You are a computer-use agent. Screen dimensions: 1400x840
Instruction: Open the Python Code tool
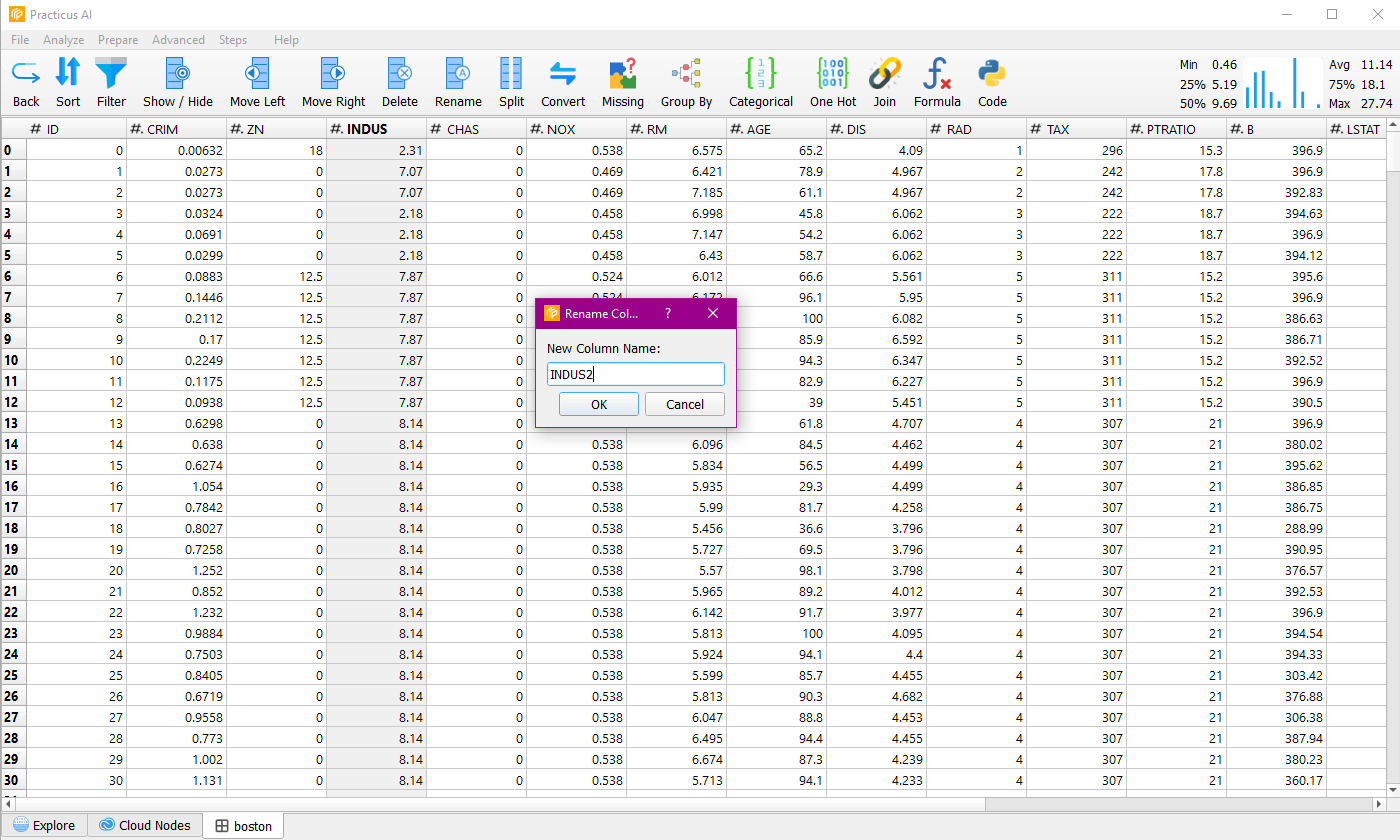click(x=992, y=74)
